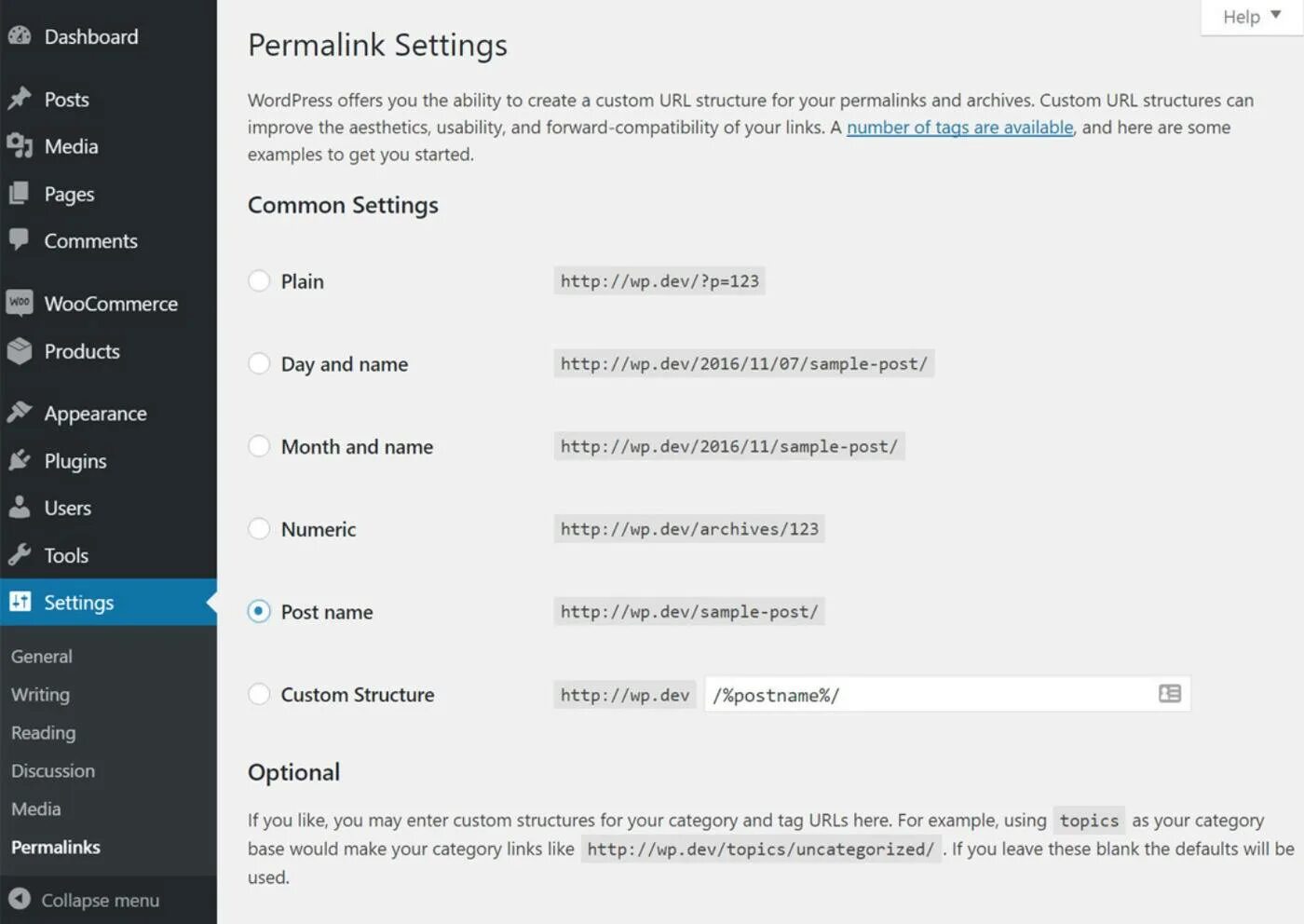
Task: Click the Products box icon
Action: [20, 351]
